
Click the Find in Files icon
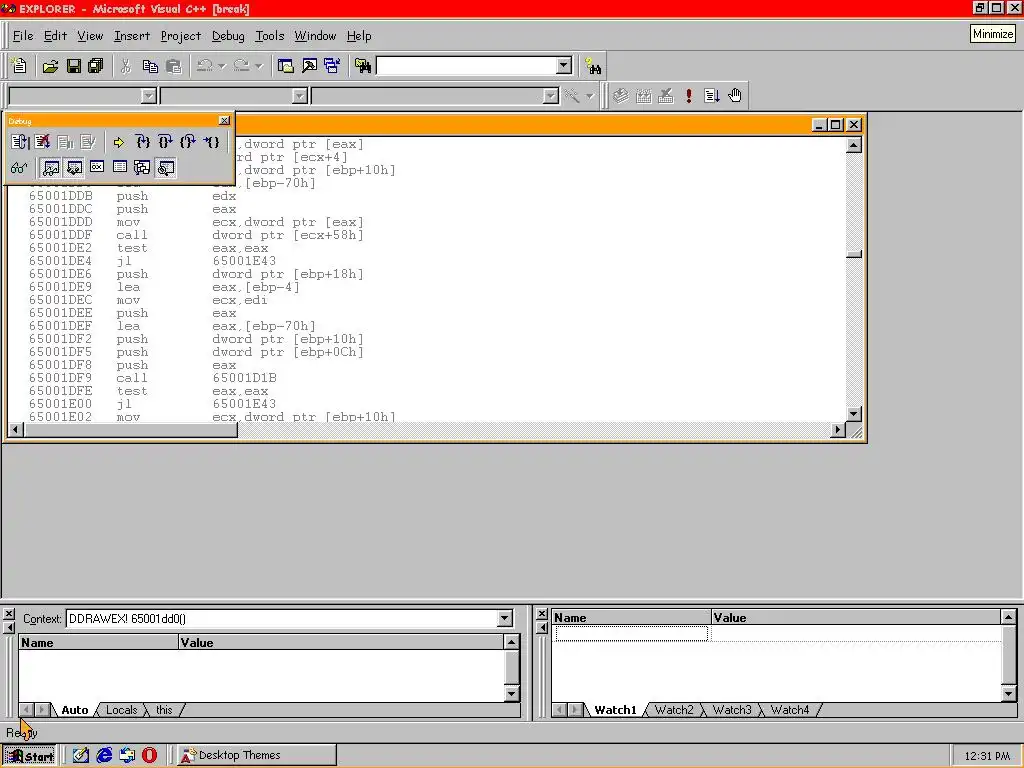coord(362,66)
